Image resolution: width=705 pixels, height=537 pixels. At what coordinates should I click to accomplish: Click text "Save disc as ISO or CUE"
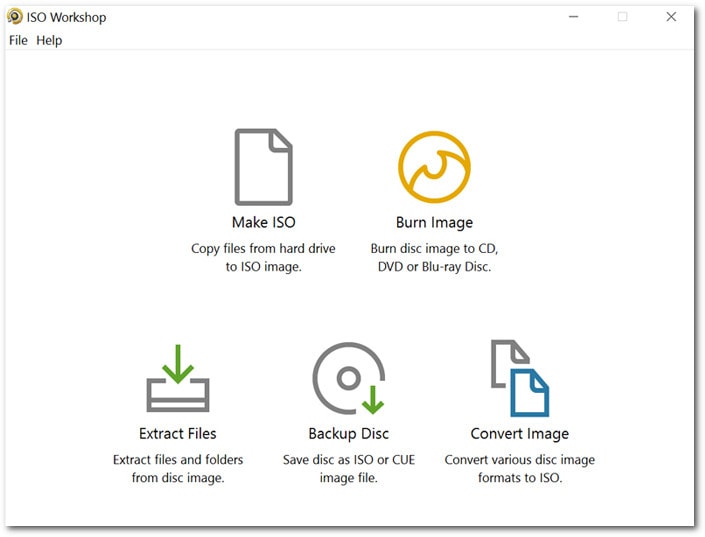pyautogui.click(x=349, y=460)
